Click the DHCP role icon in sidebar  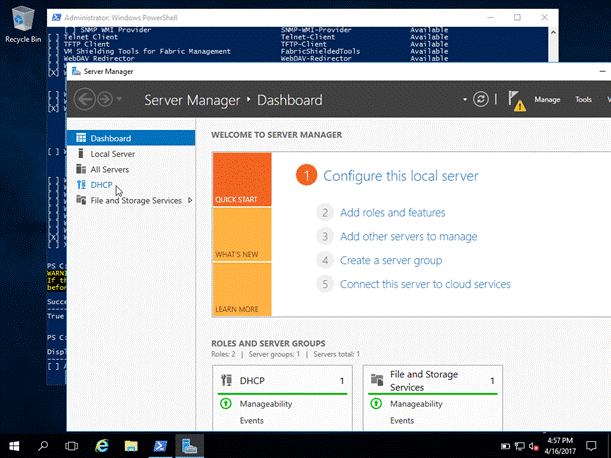pyautogui.click(x=81, y=185)
